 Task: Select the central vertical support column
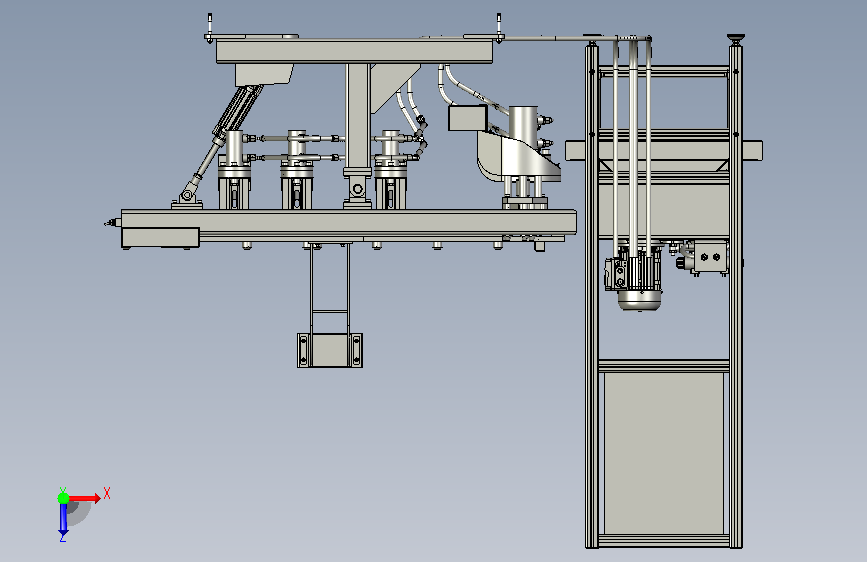pos(358,116)
